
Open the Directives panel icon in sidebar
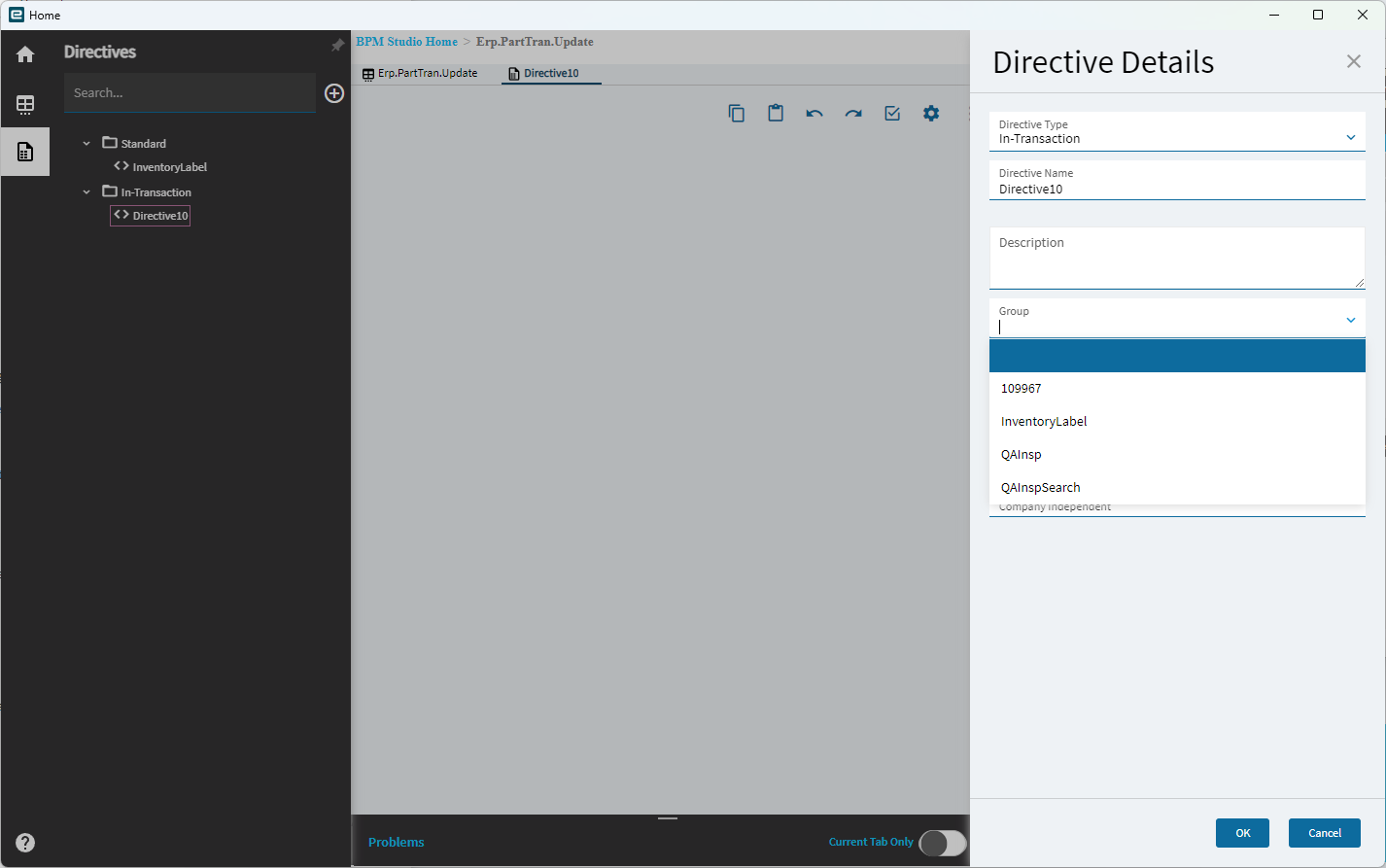(x=24, y=152)
